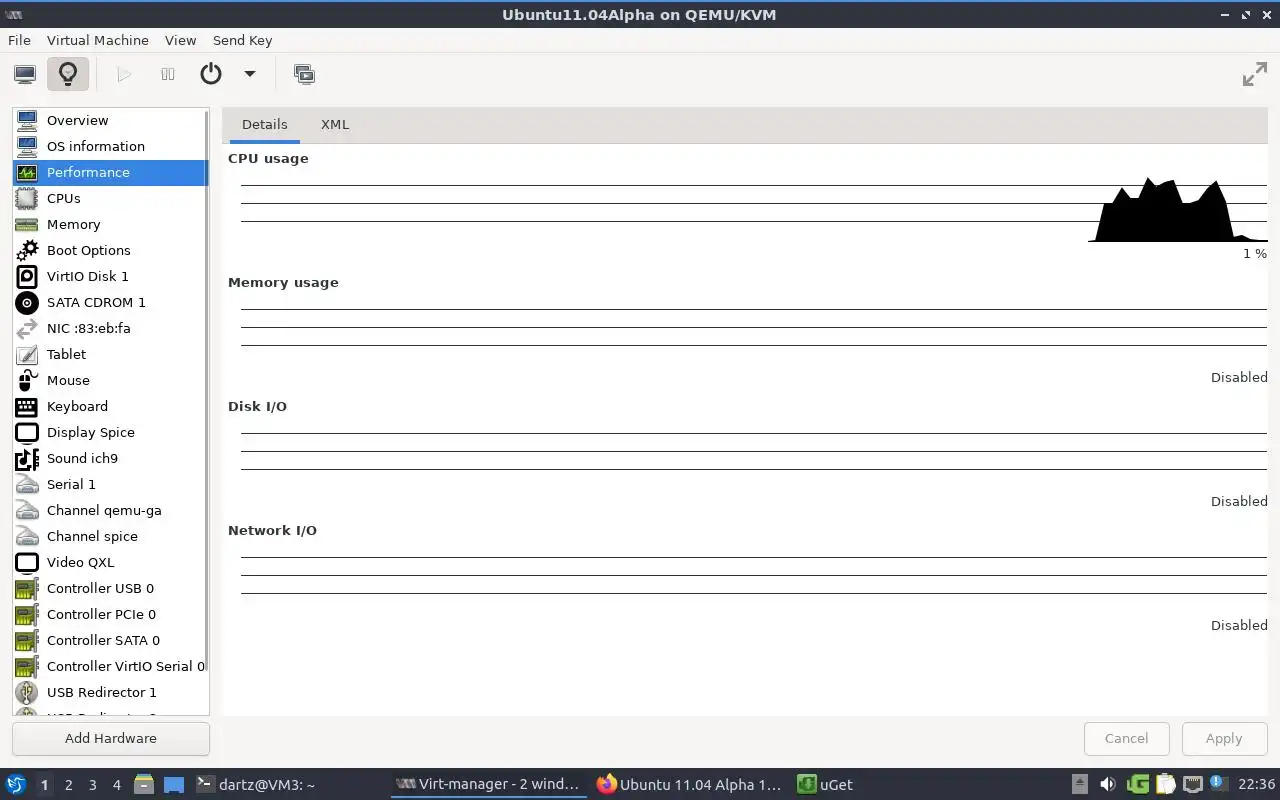The image size is (1280, 800).
Task: Select Keyboard in hardware list
Action: click(109, 406)
